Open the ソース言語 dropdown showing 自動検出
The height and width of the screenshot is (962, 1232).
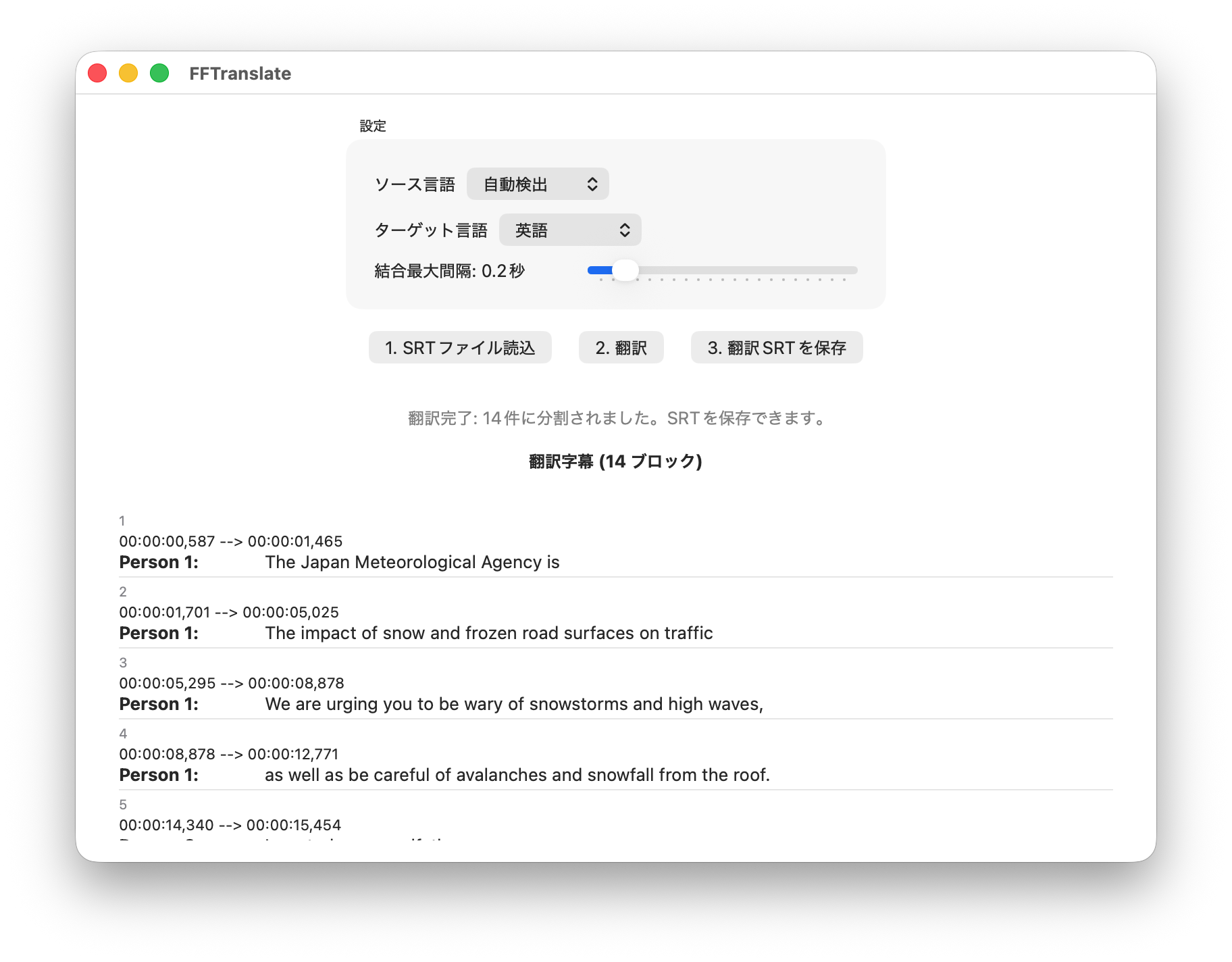pos(538,184)
